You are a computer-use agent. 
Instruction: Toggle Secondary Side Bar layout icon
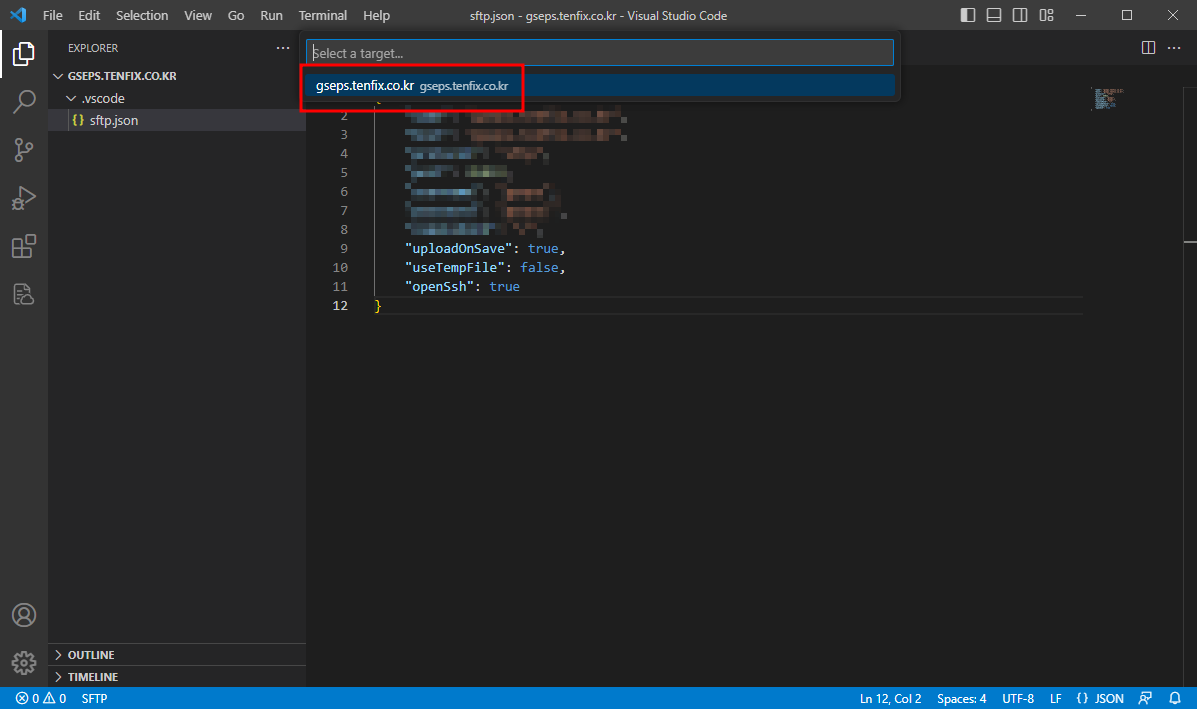click(1019, 15)
